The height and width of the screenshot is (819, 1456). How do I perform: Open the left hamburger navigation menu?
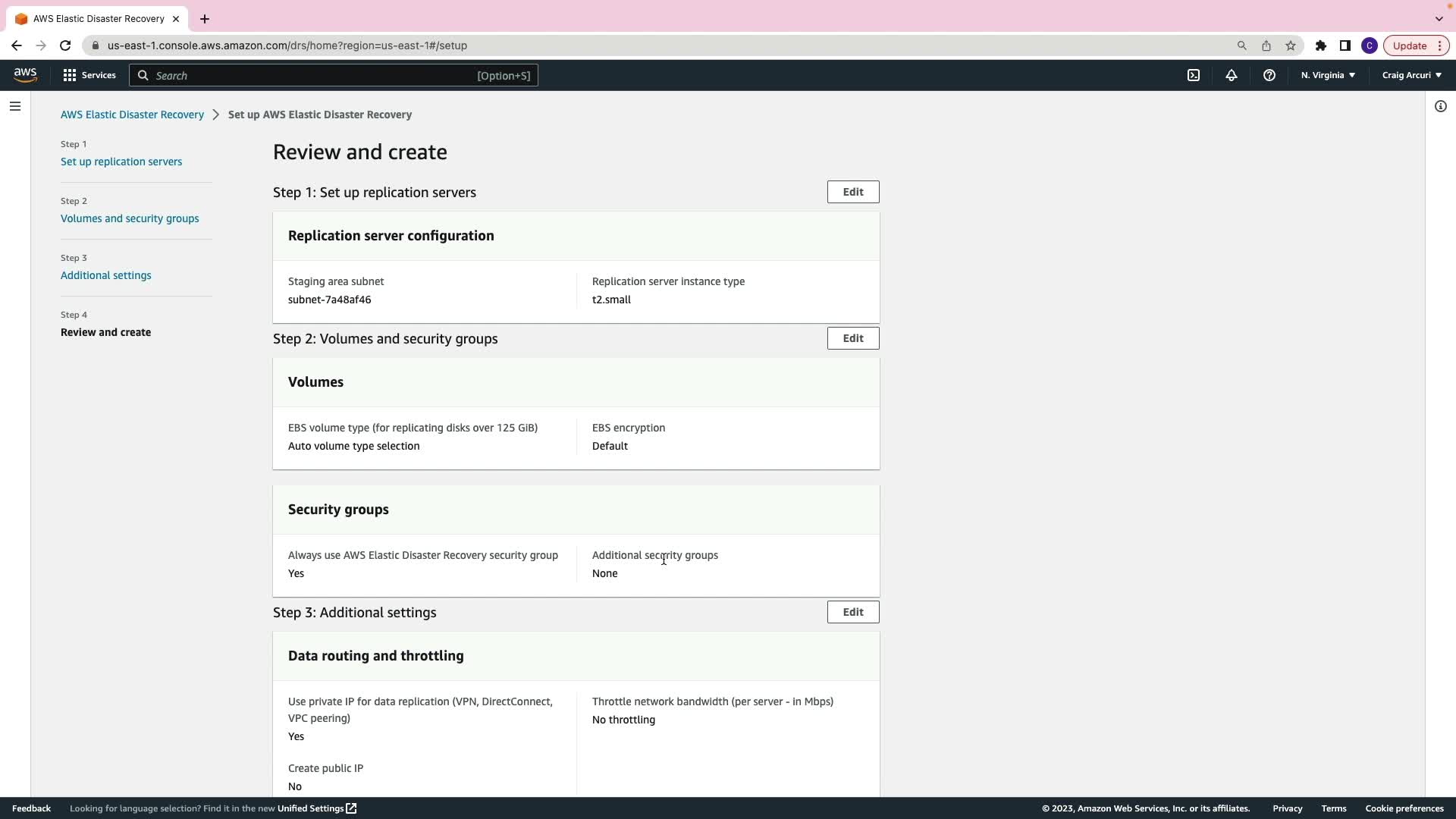pyautogui.click(x=15, y=106)
